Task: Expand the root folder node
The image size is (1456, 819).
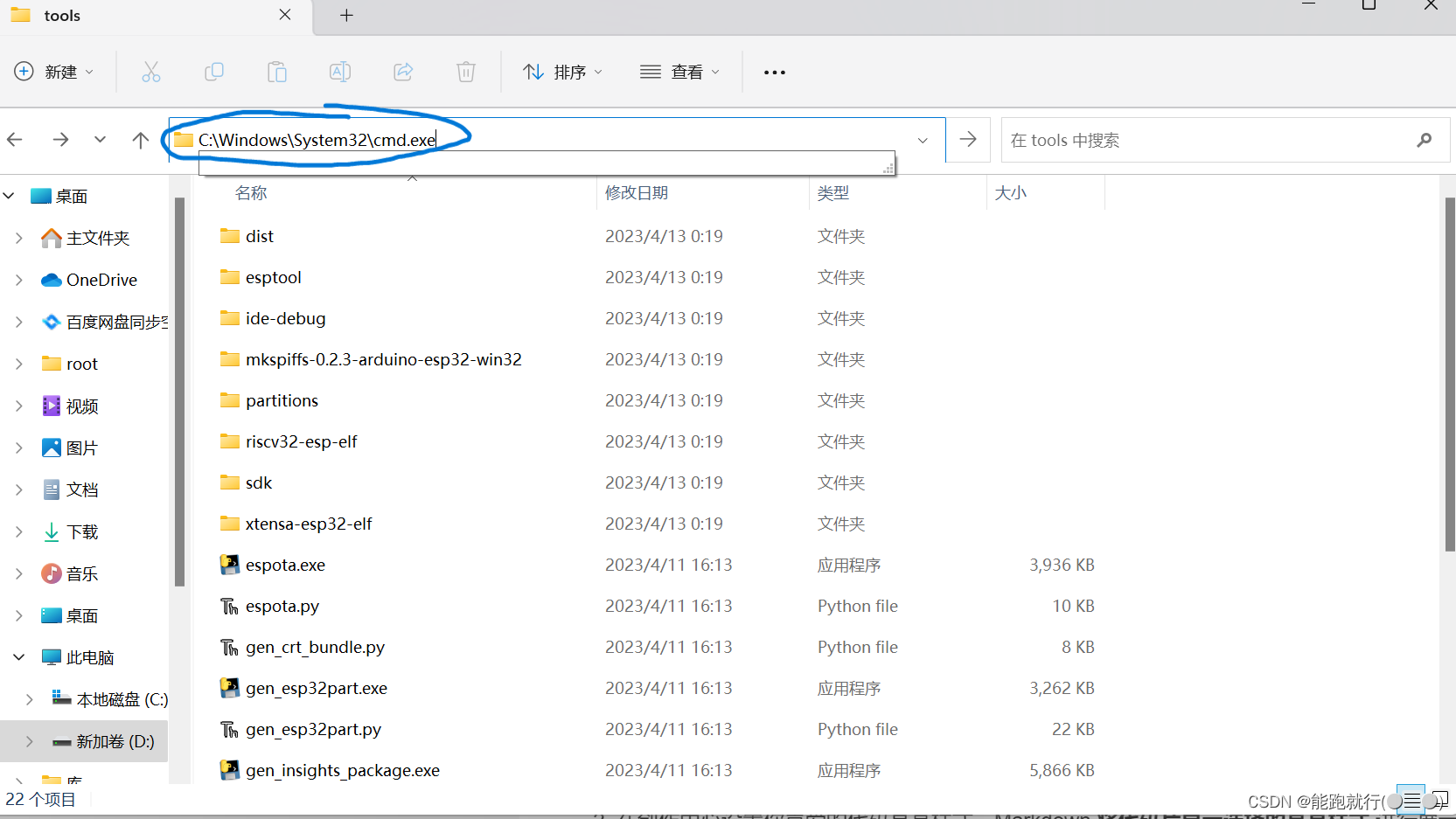Action: pos(19,364)
